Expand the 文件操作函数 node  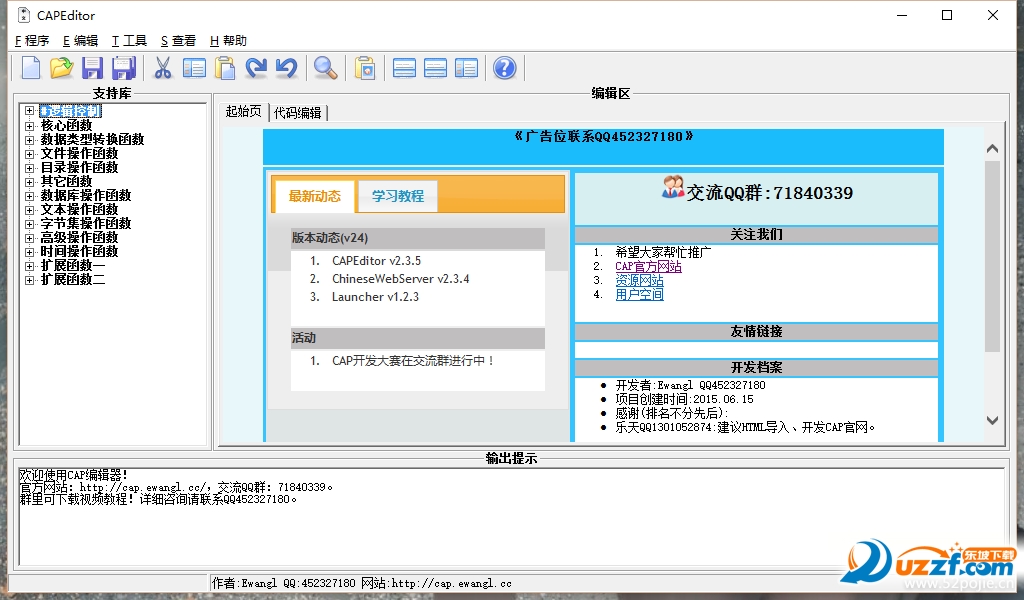pos(29,154)
